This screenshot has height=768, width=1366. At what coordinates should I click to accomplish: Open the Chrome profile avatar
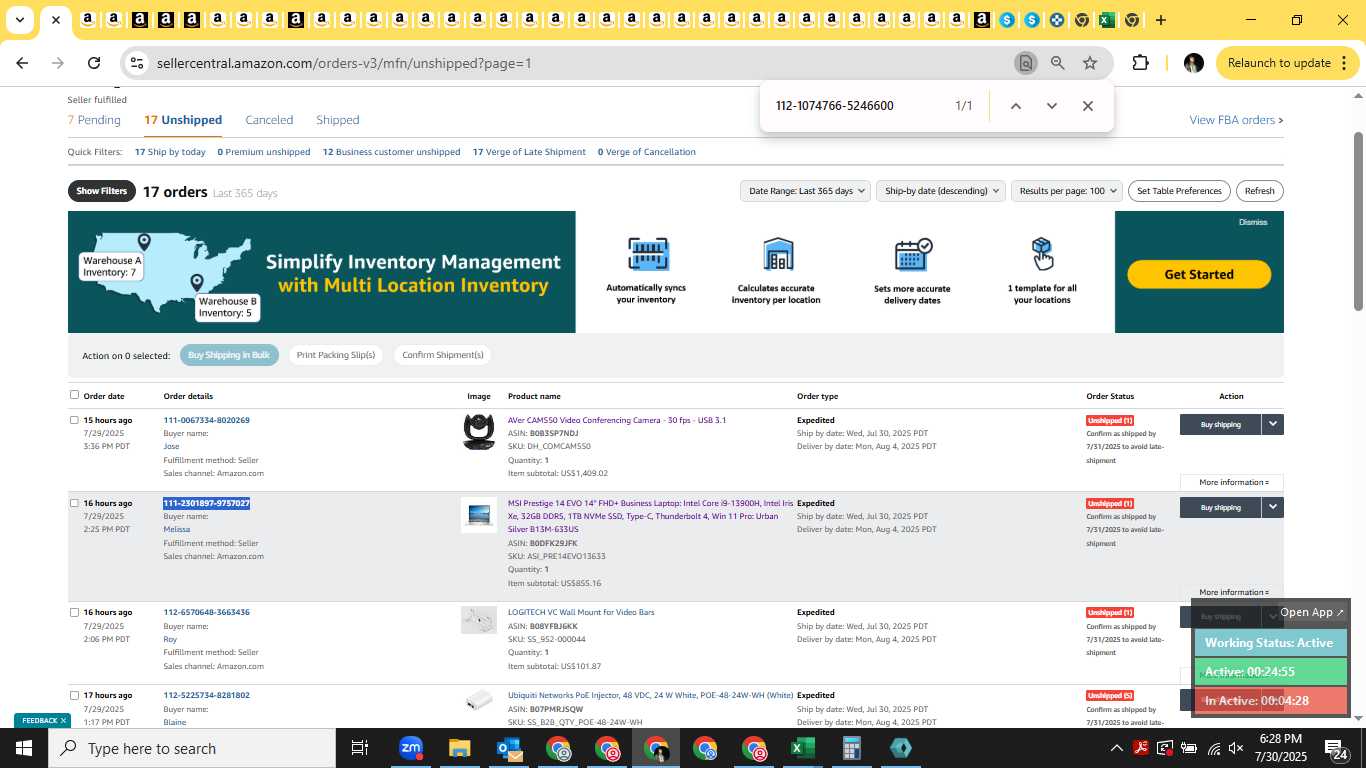(1193, 63)
